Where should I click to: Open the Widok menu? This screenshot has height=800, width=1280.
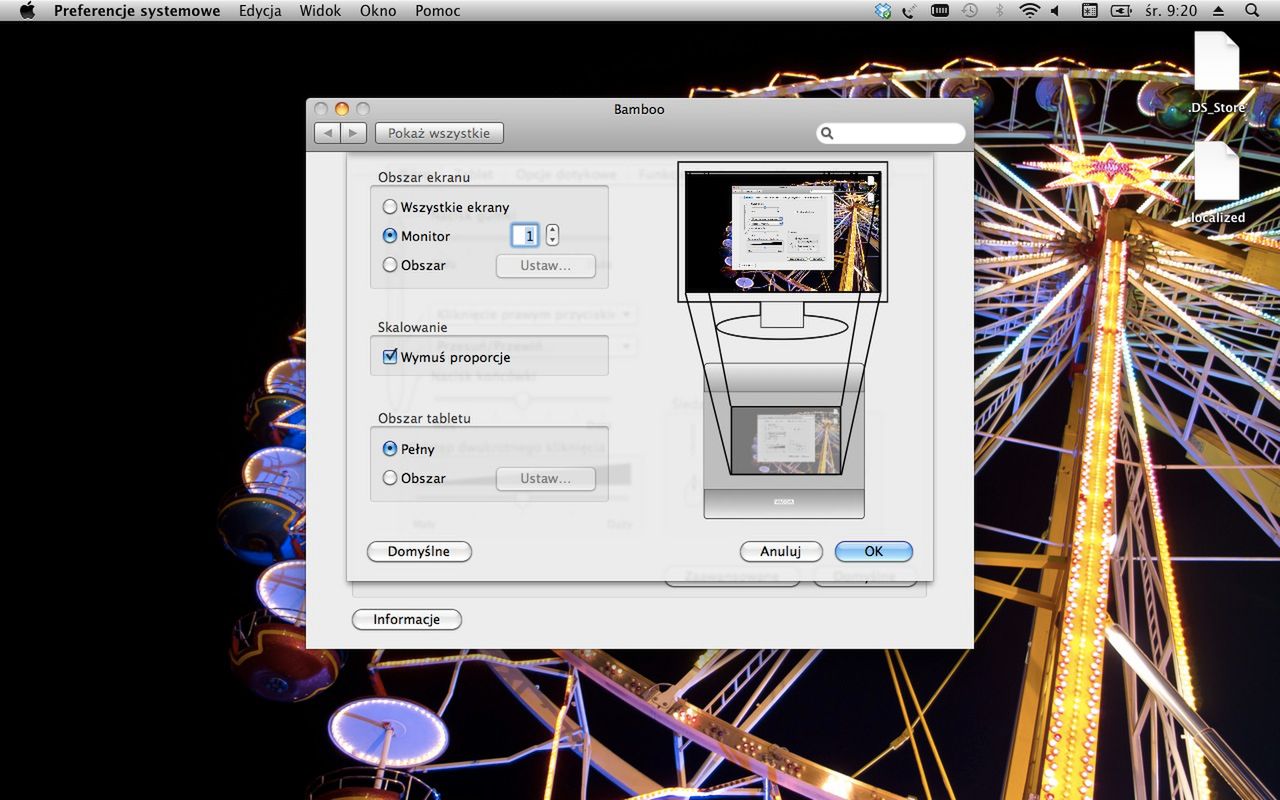tap(320, 11)
